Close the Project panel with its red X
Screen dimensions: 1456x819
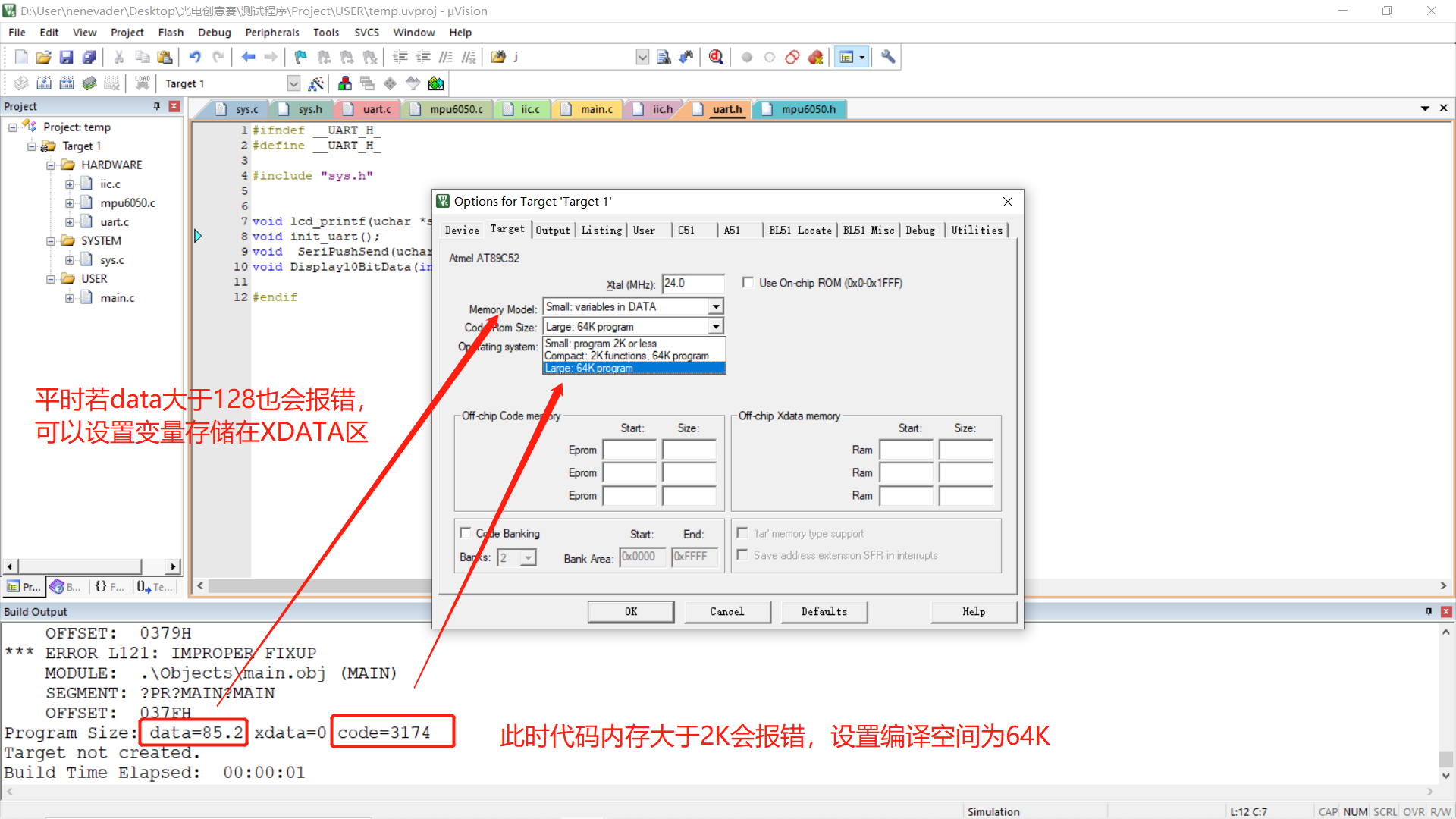[x=174, y=106]
